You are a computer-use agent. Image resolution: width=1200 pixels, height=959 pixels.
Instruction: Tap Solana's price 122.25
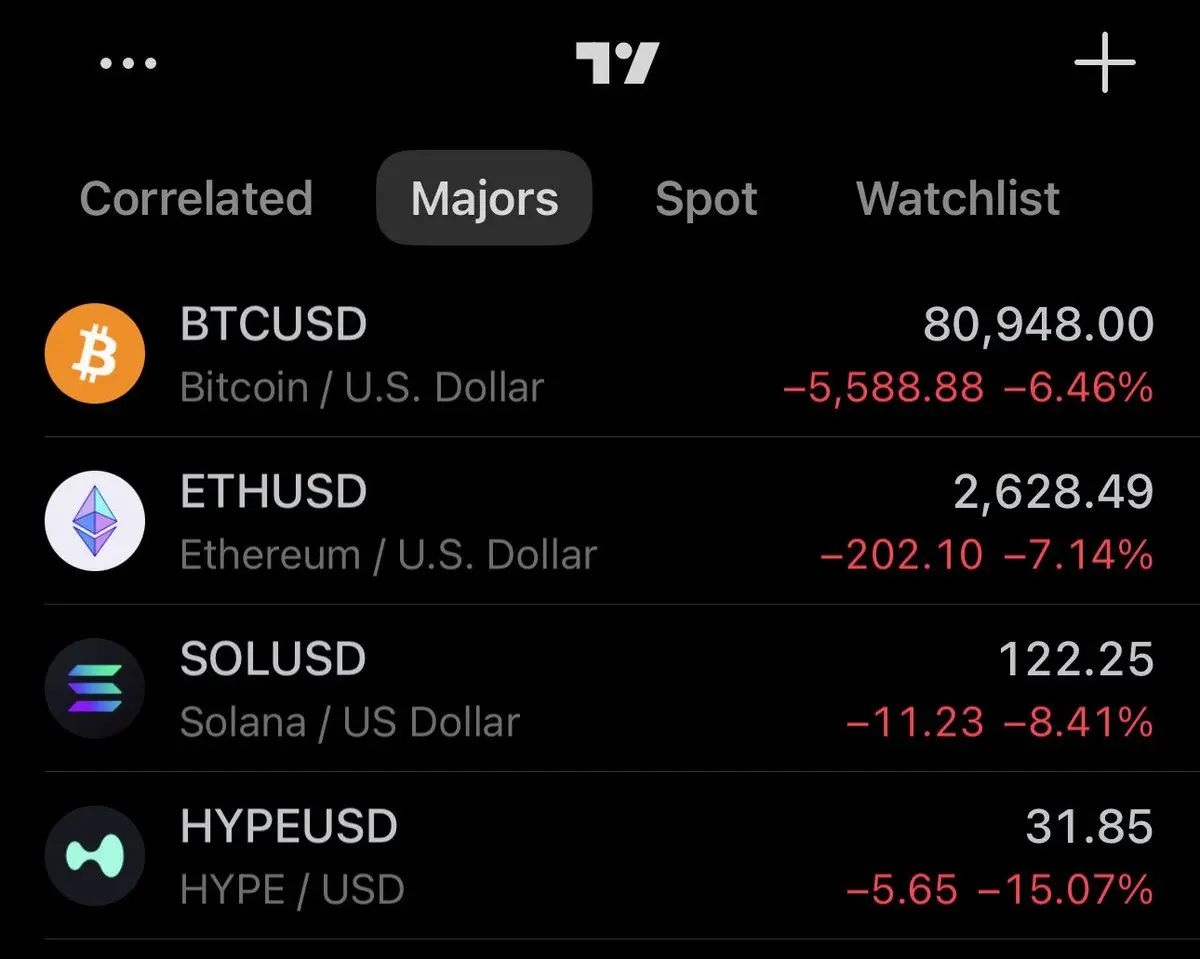point(1076,659)
